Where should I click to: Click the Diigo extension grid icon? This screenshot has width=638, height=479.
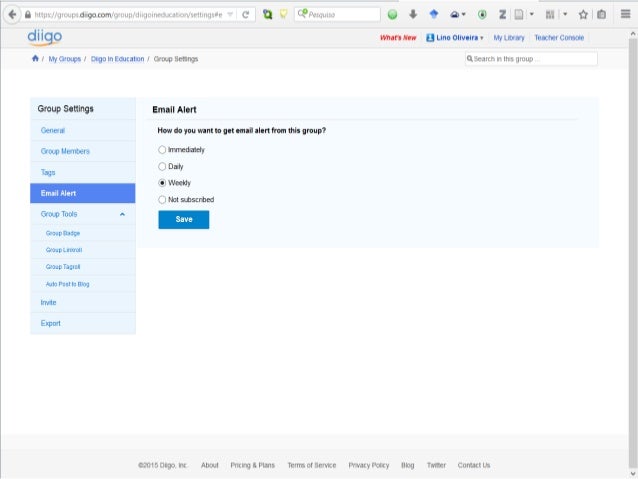click(x=550, y=15)
